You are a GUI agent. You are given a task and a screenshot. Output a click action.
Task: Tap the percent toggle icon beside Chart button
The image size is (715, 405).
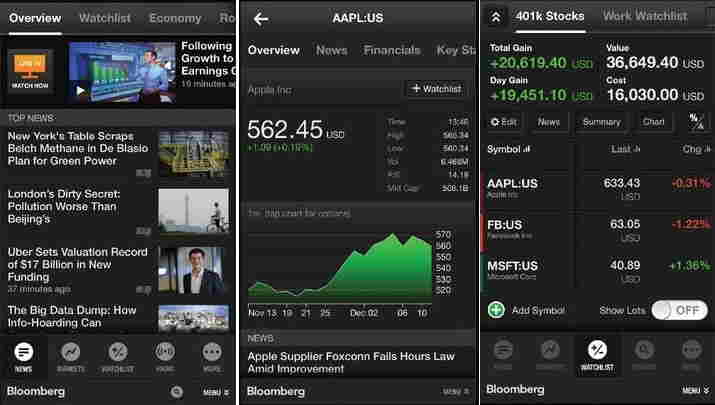point(696,122)
